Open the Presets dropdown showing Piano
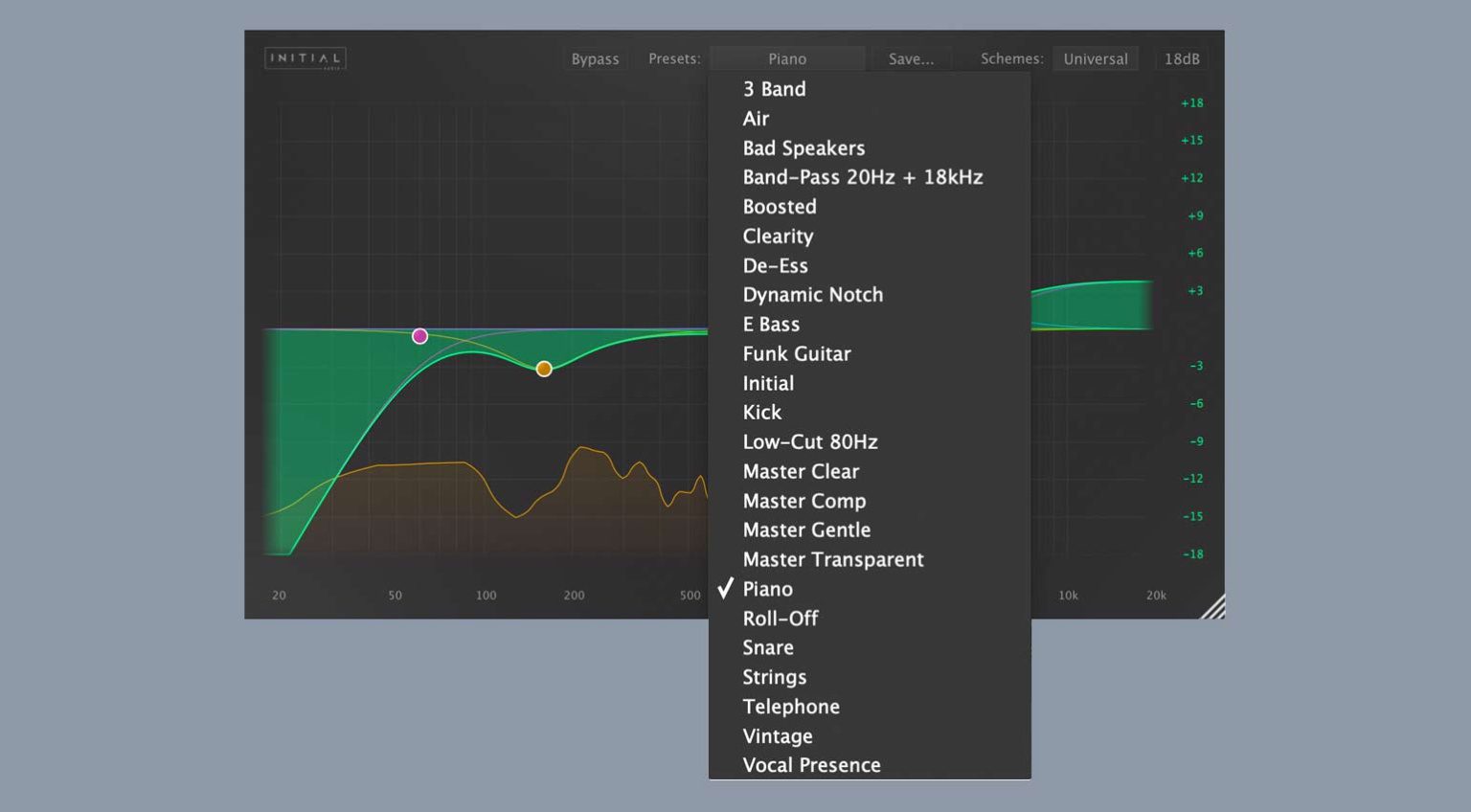The height and width of the screenshot is (812, 1471). coord(788,58)
